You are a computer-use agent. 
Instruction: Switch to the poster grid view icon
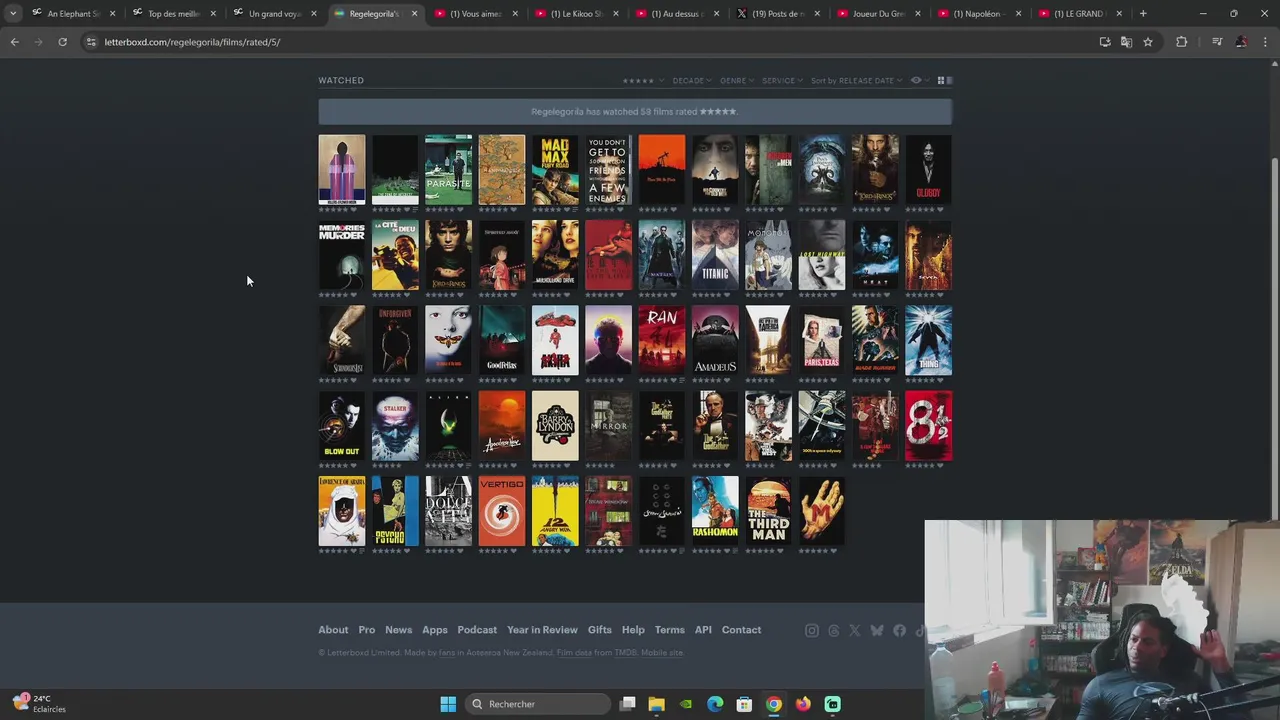coord(940,80)
